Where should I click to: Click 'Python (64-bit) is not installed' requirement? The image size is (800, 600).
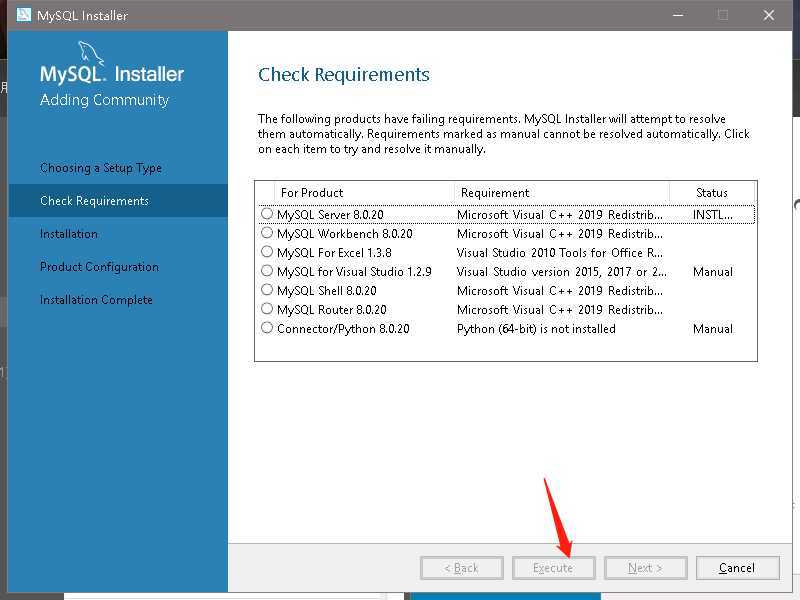tap(536, 329)
